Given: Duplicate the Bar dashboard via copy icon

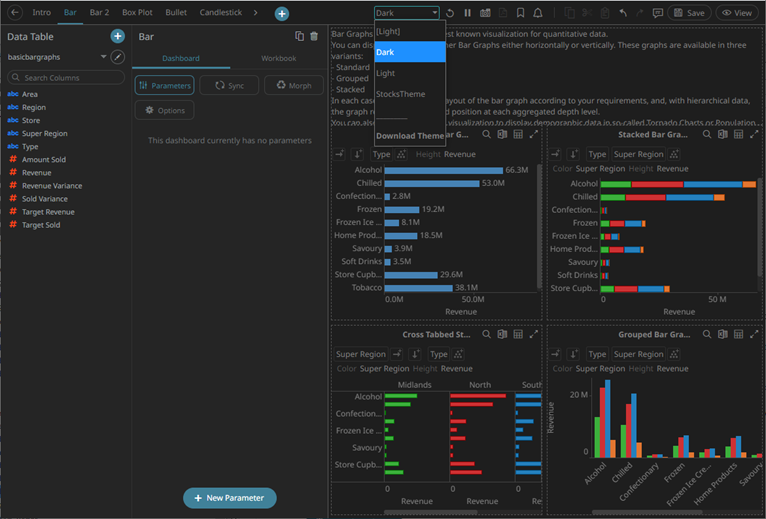Looking at the screenshot, I should [299, 36].
